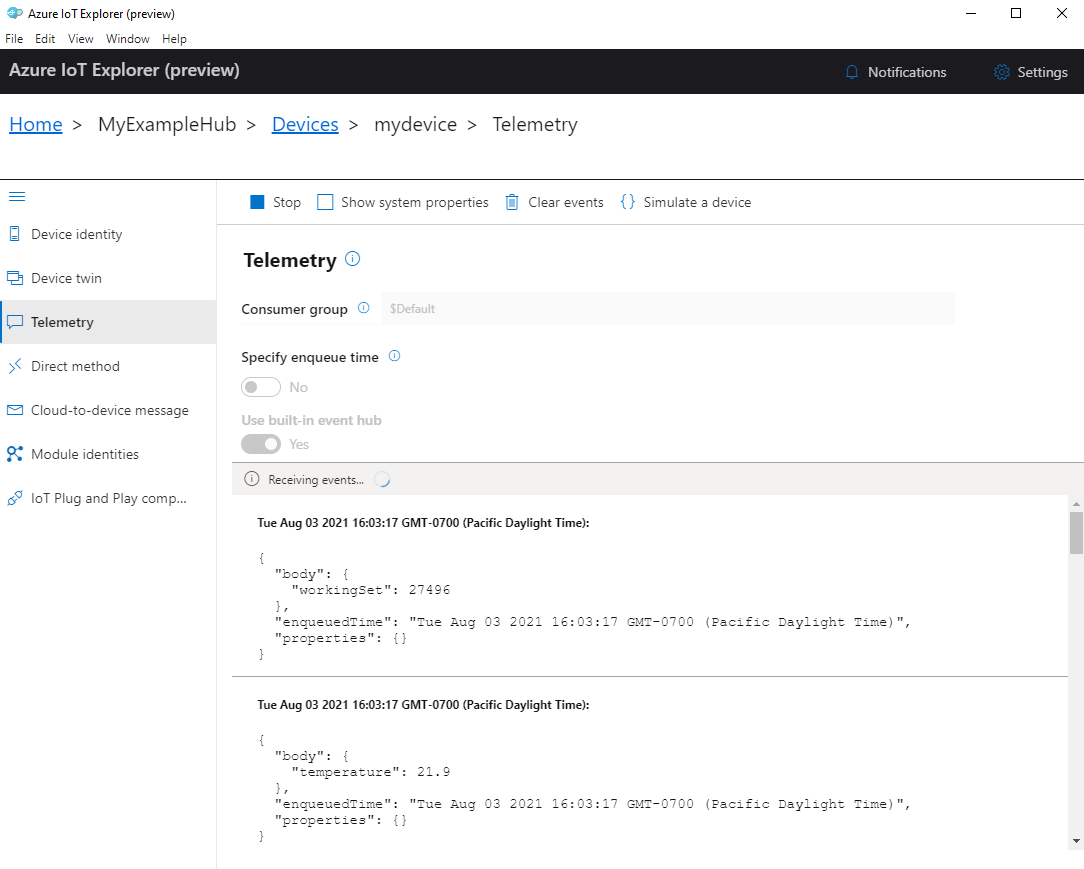Disable the Use built-in event hub toggle
Screen dimensions: 1084x869
coord(261,443)
